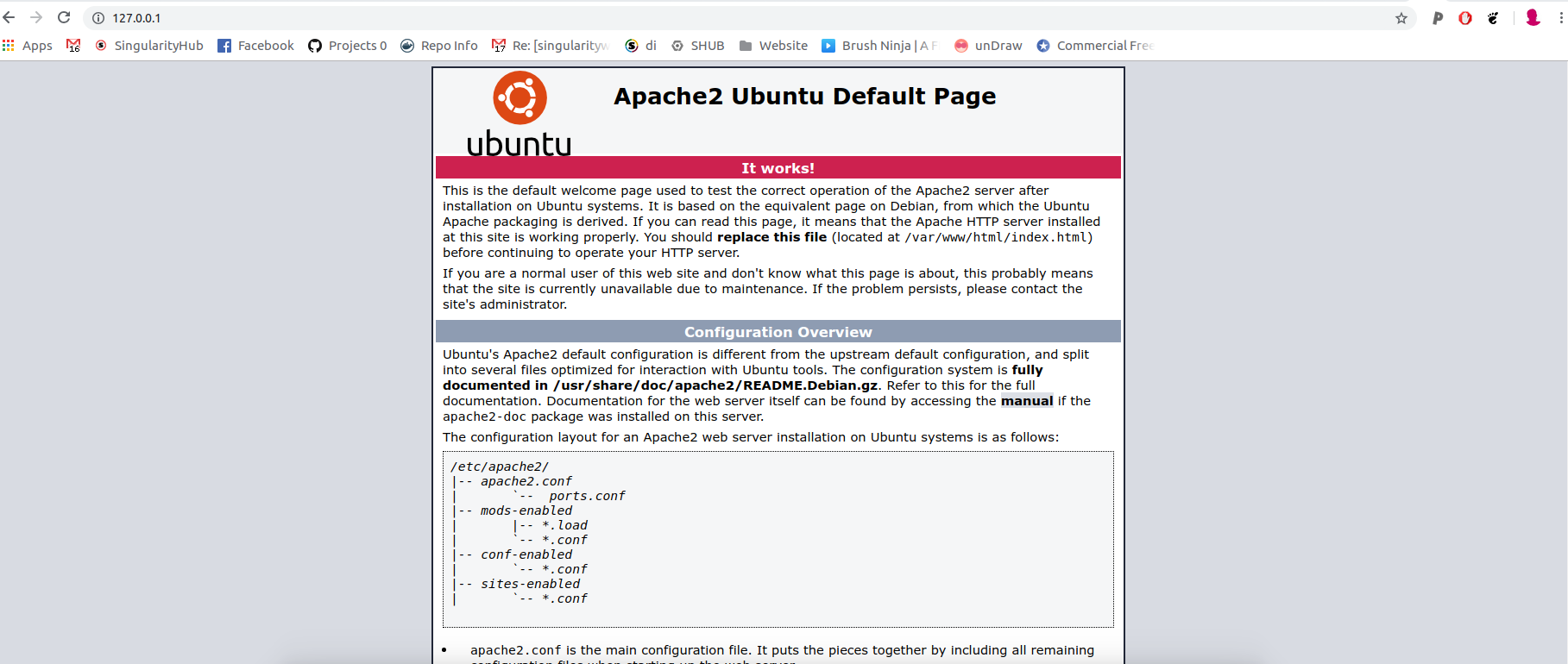The image size is (1568, 664).
Task: Click 'mods-enabled' in the config tree
Action: click(x=526, y=511)
